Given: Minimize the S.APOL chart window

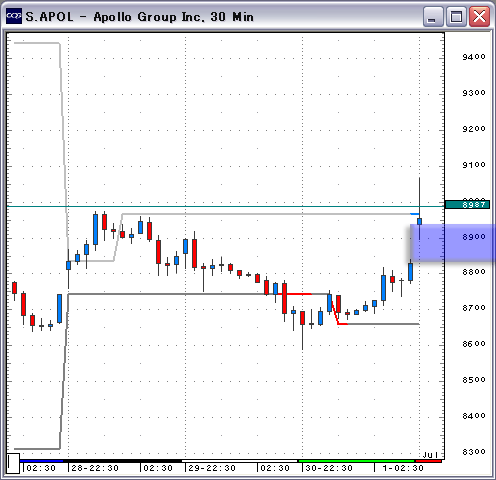Looking at the screenshot, I should (x=433, y=17).
